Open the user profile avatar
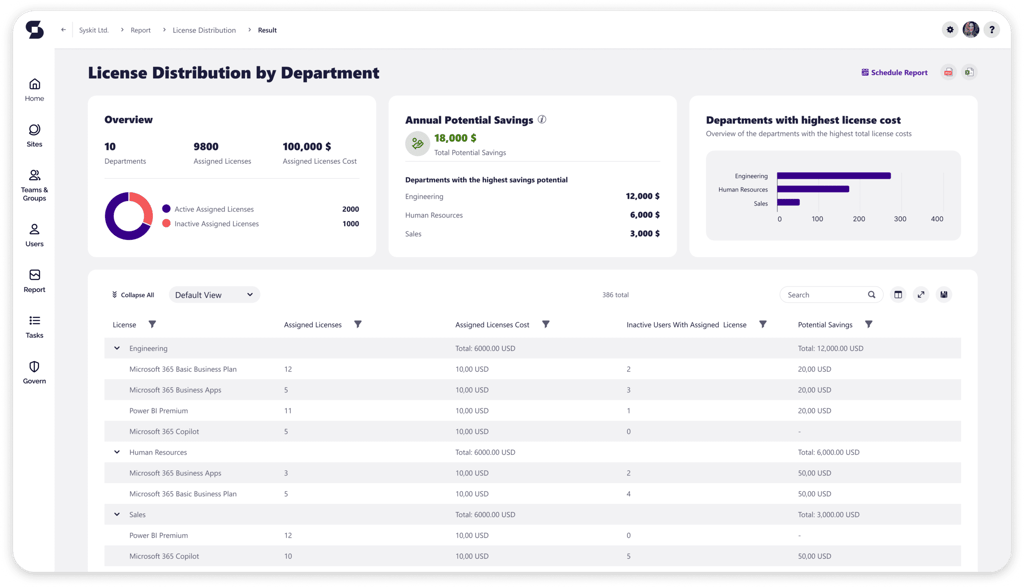1024x587 pixels. click(x=970, y=29)
